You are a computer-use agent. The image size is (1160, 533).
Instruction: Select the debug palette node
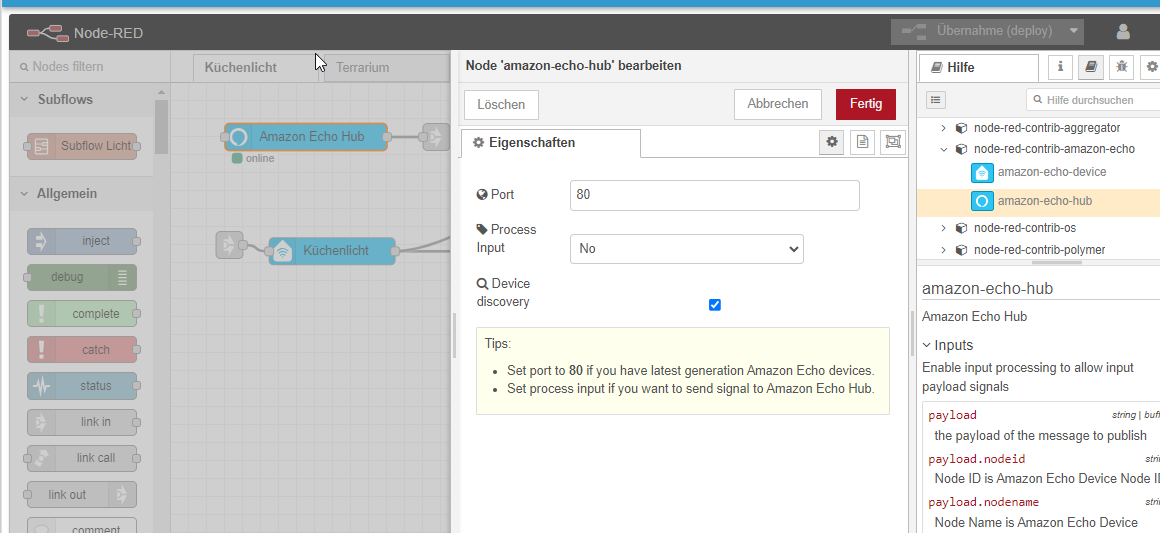click(81, 277)
